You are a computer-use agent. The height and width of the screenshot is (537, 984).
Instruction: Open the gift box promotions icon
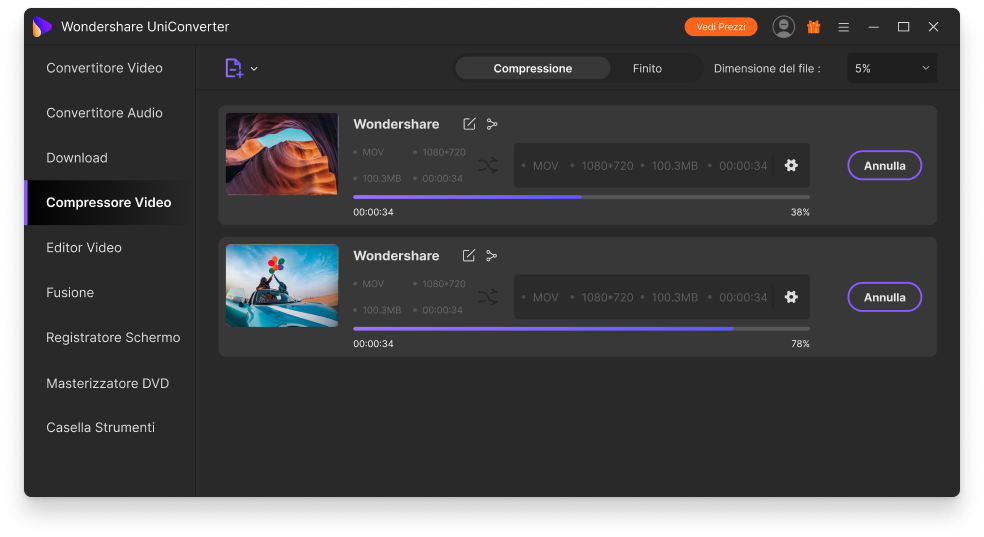pos(814,26)
